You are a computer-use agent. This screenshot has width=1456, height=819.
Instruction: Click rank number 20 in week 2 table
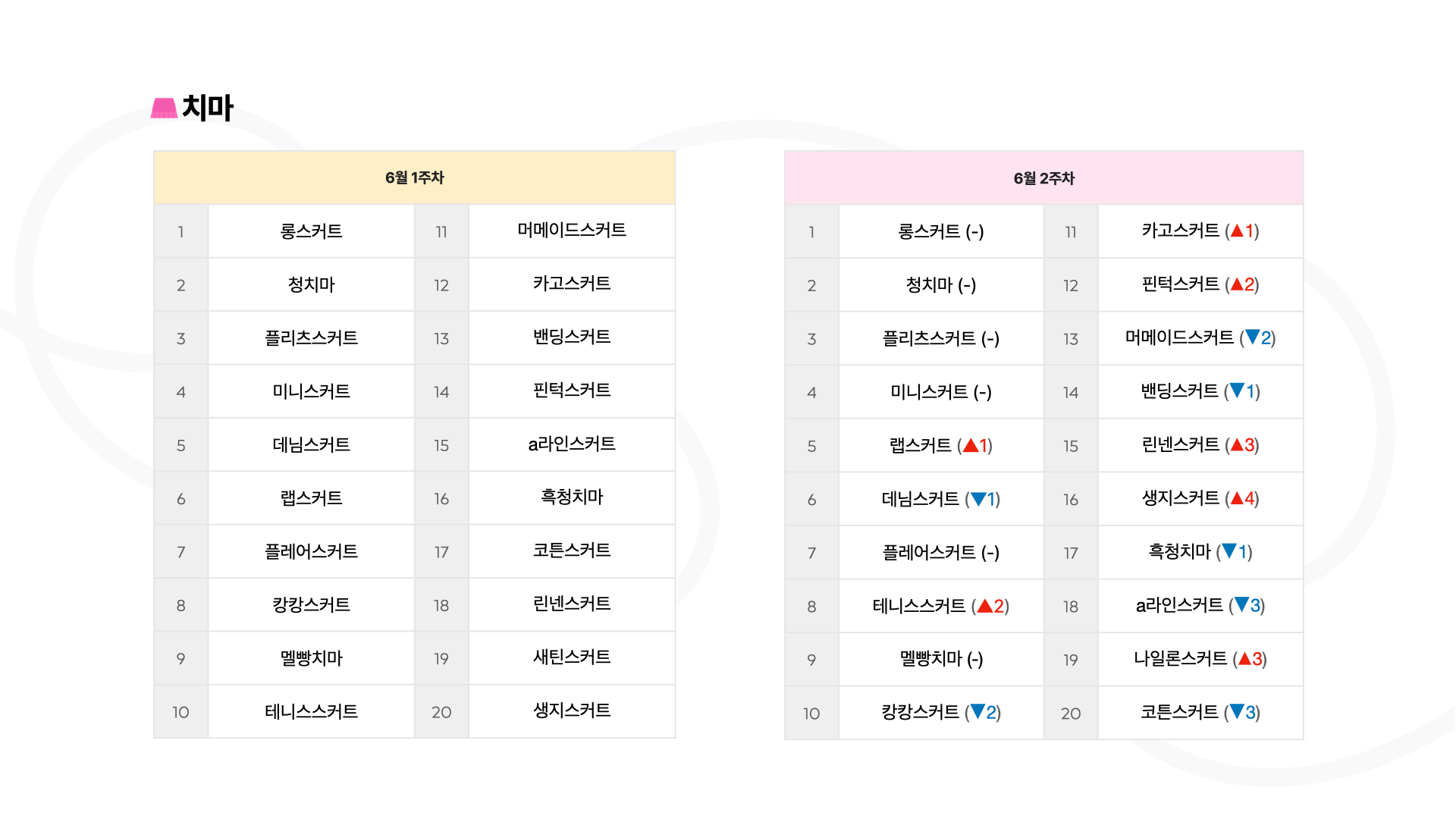tap(1070, 714)
